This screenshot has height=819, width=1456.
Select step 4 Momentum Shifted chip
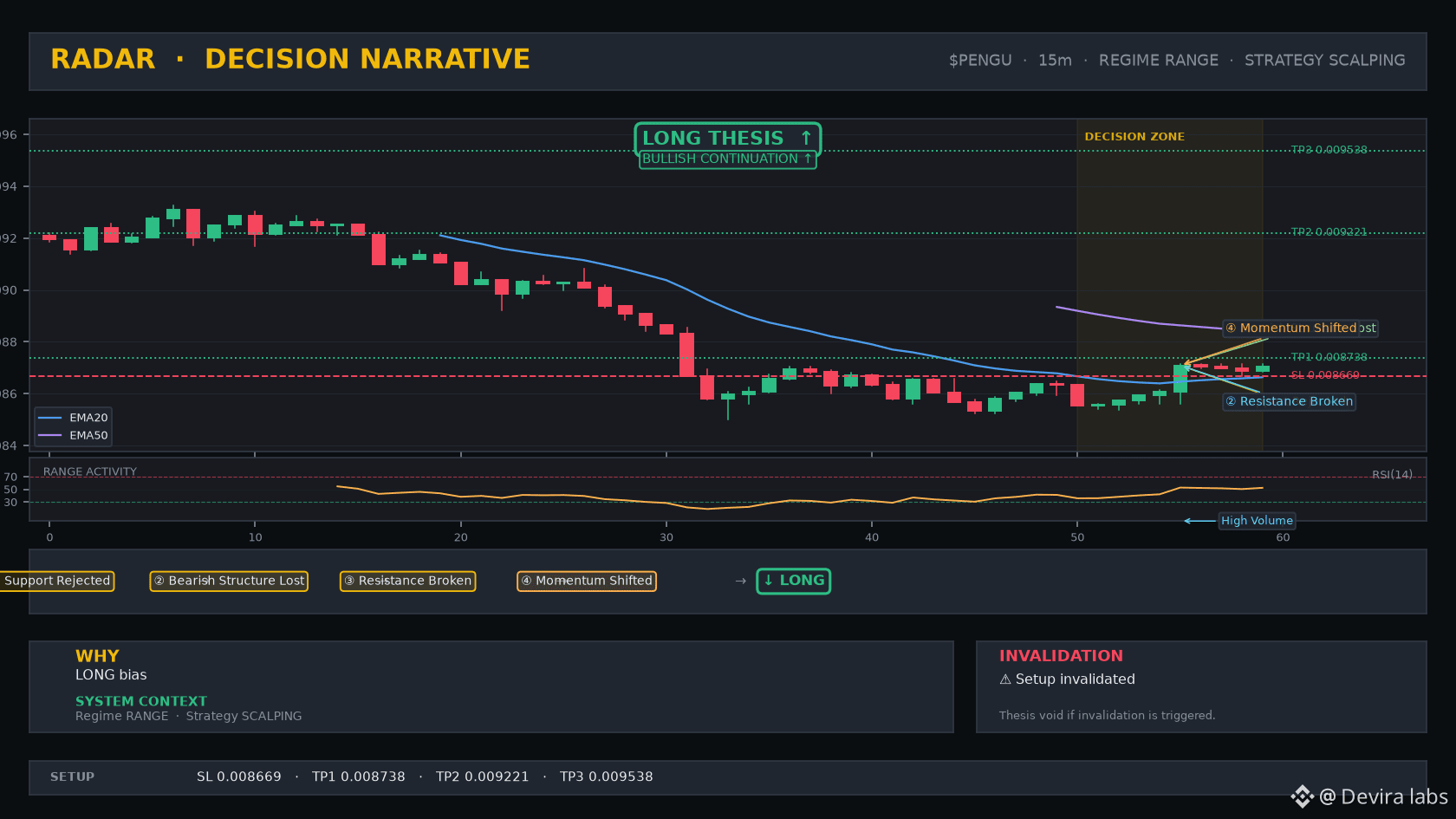pos(587,581)
